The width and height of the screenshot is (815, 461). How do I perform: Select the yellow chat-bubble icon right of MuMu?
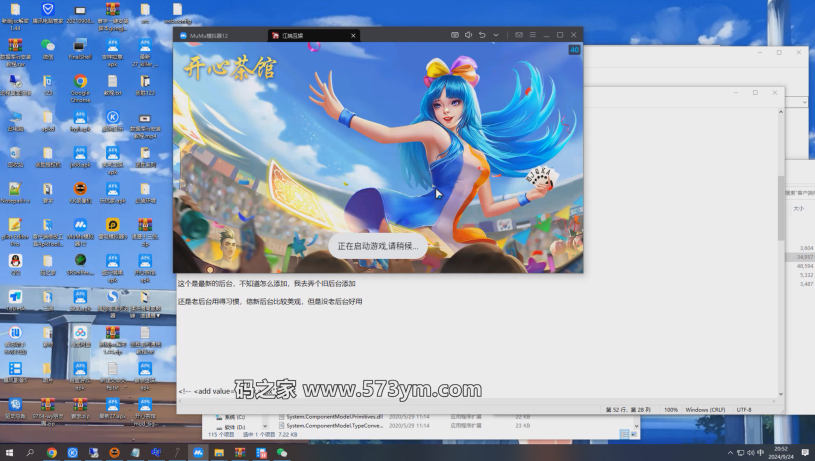point(112,229)
